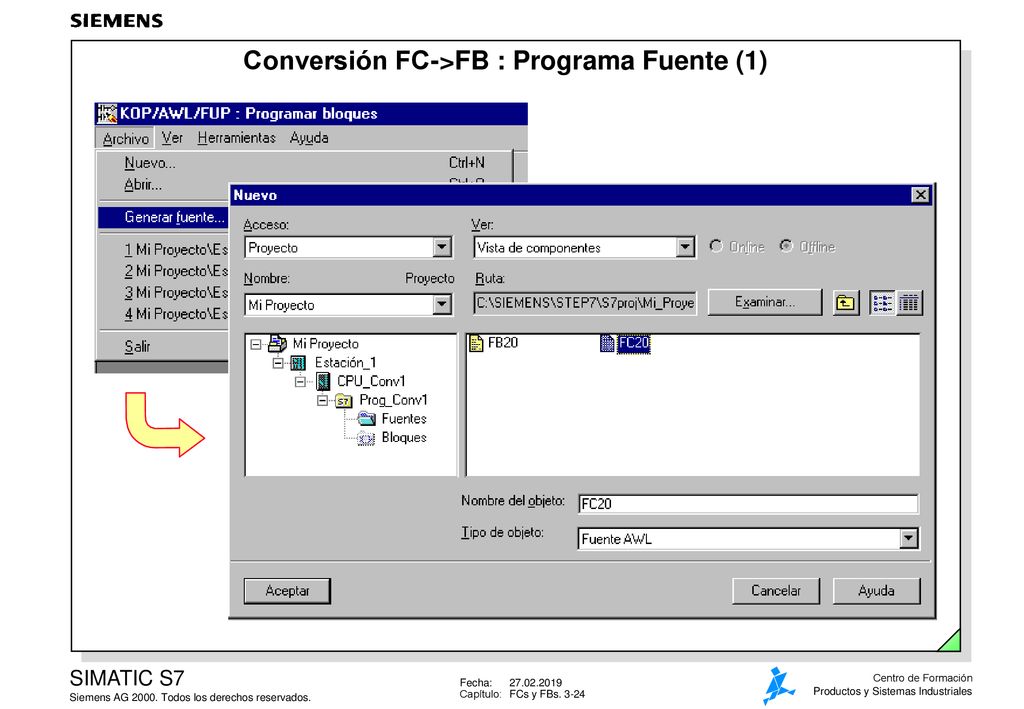This screenshot has height=709, width=1024.
Task: Click the Ayuda button in dialog
Action: point(876,591)
